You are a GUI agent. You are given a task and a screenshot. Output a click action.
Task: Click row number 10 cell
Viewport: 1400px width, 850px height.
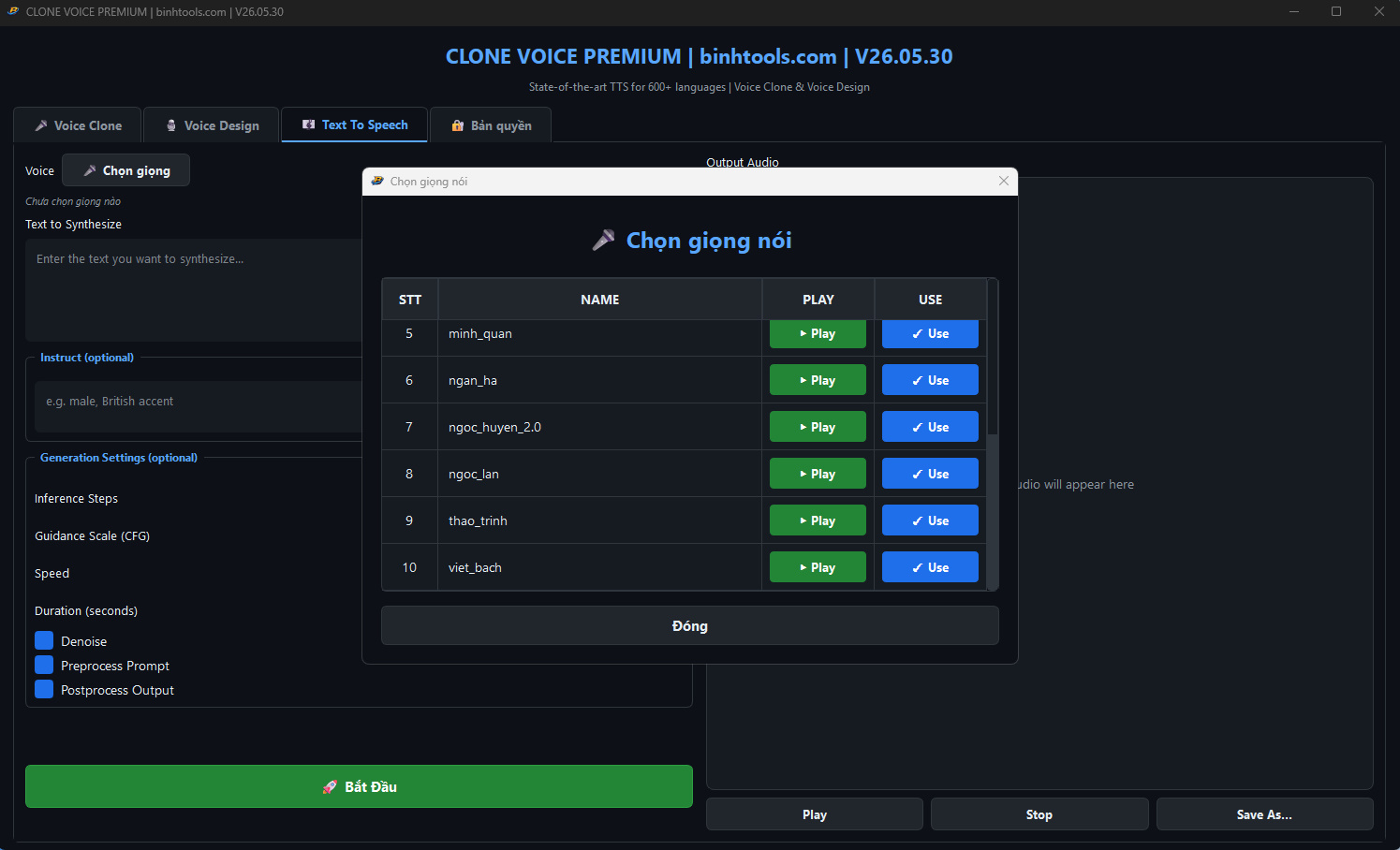(x=409, y=567)
